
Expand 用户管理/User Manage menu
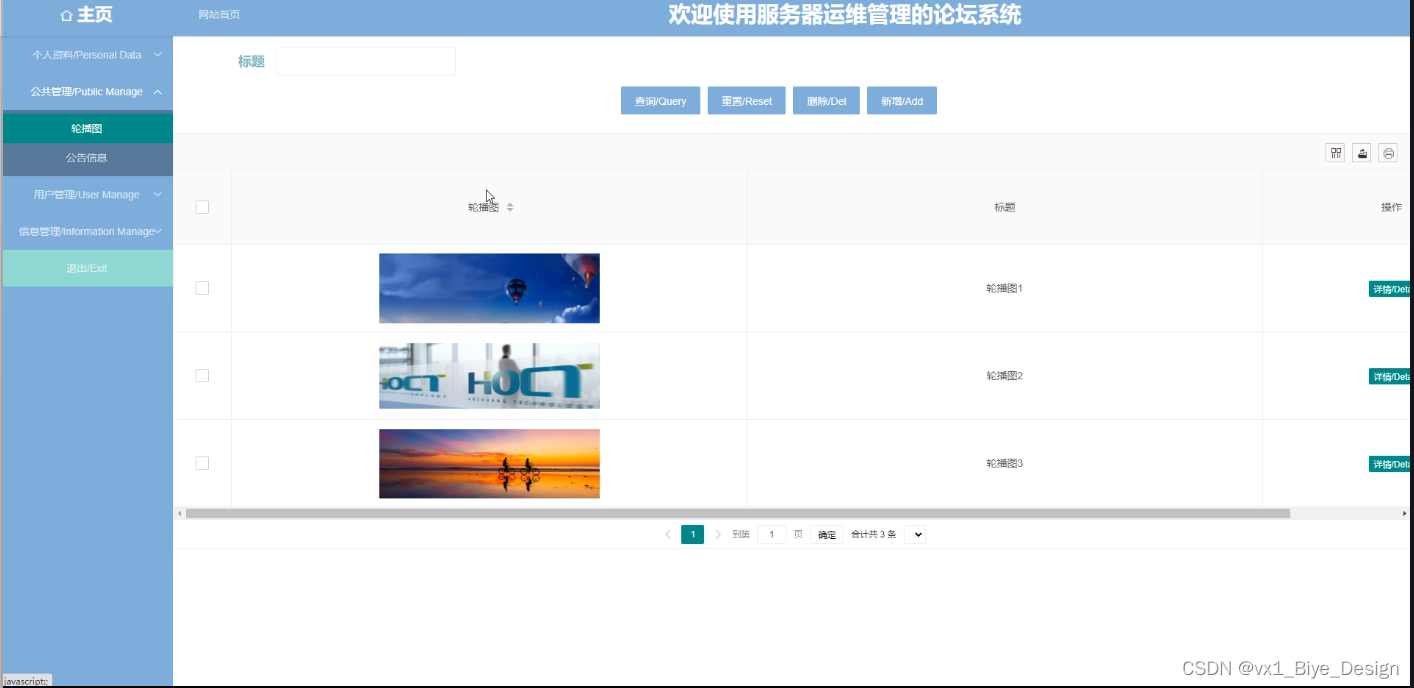click(x=88, y=195)
